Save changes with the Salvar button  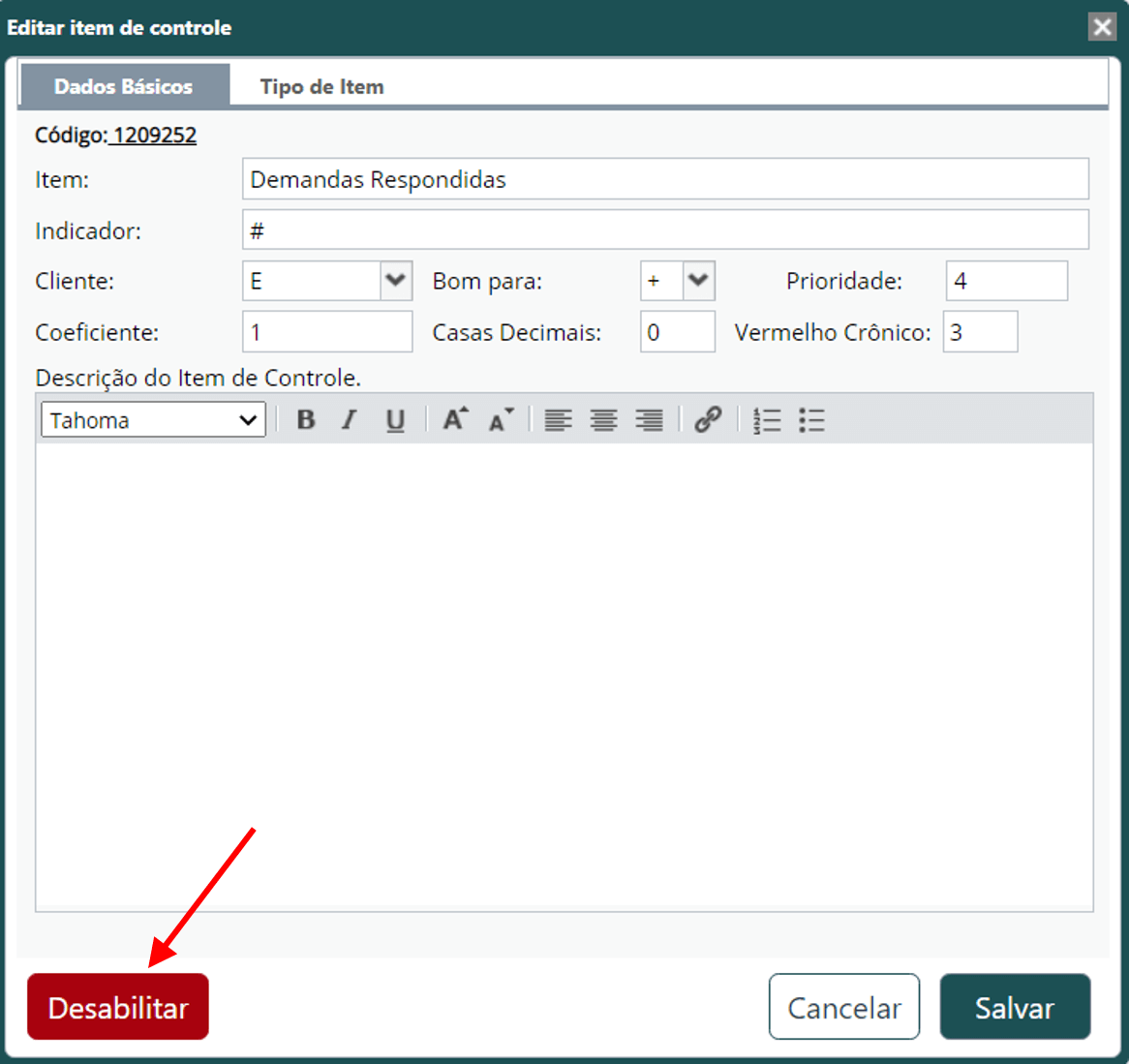click(1016, 1007)
